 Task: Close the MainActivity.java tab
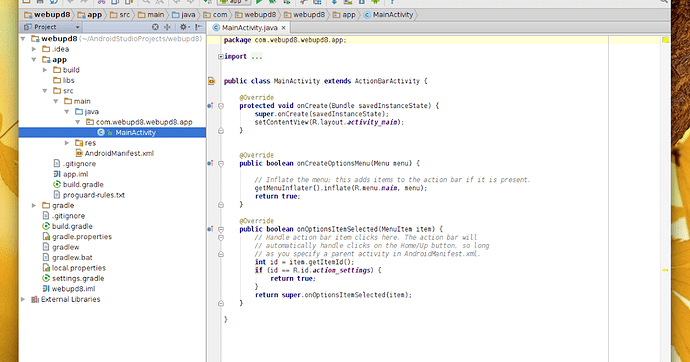[x=284, y=28]
